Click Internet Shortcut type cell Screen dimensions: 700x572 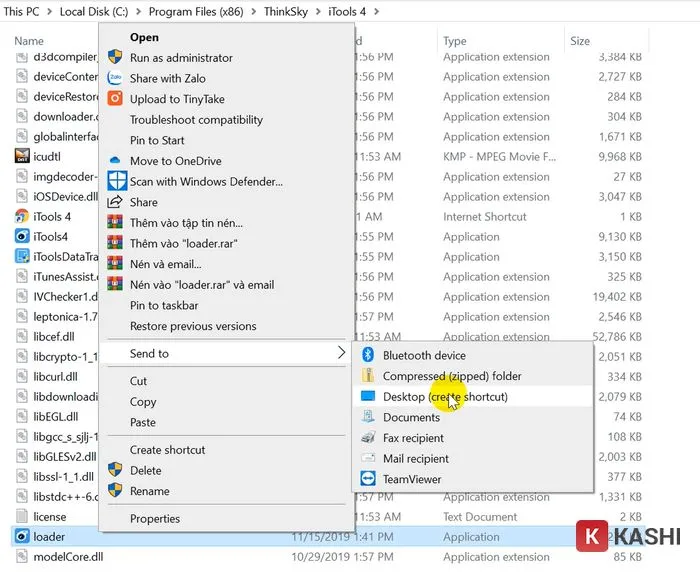click(485, 217)
